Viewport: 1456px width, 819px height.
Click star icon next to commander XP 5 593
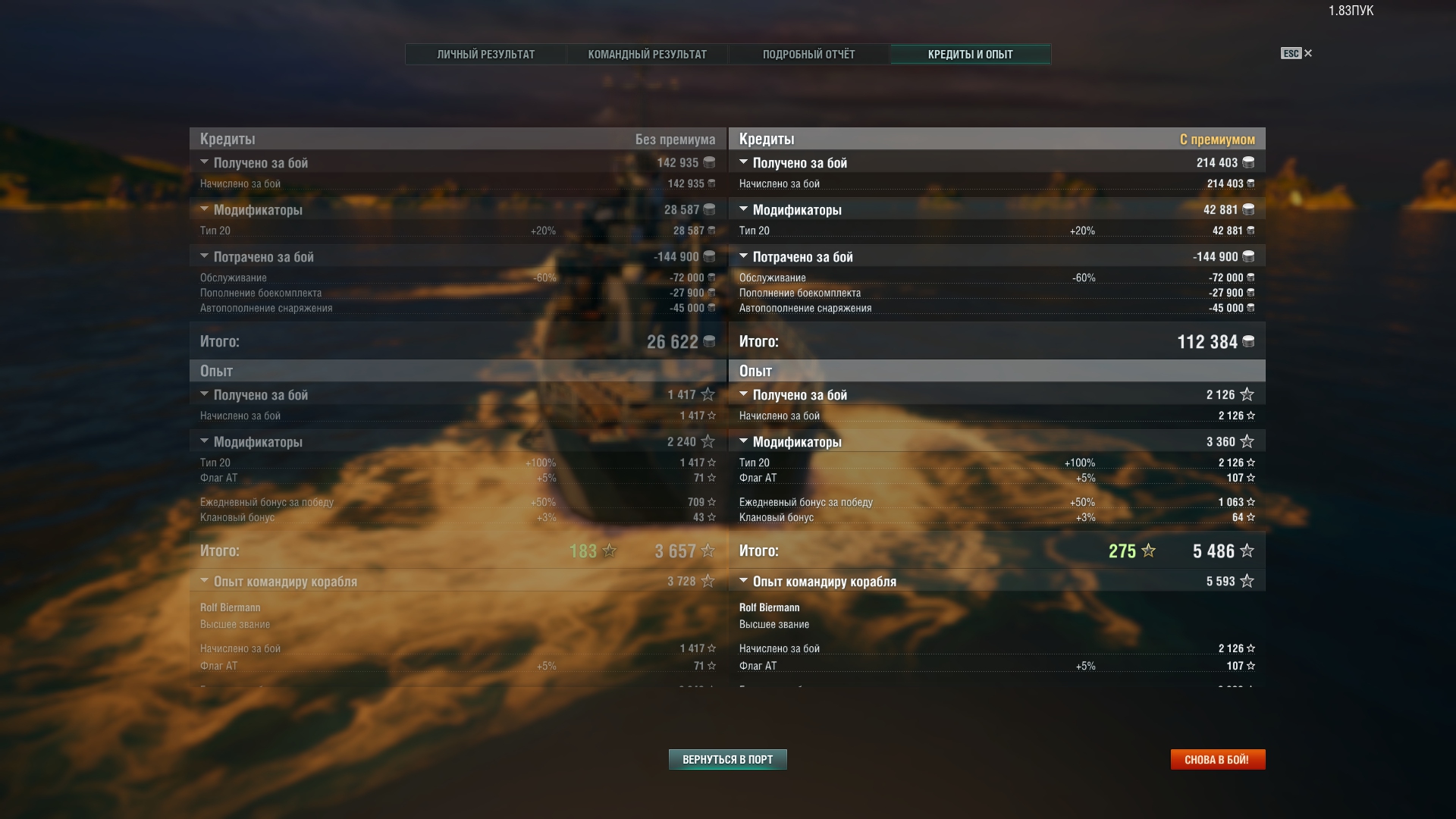tap(1247, 581)
